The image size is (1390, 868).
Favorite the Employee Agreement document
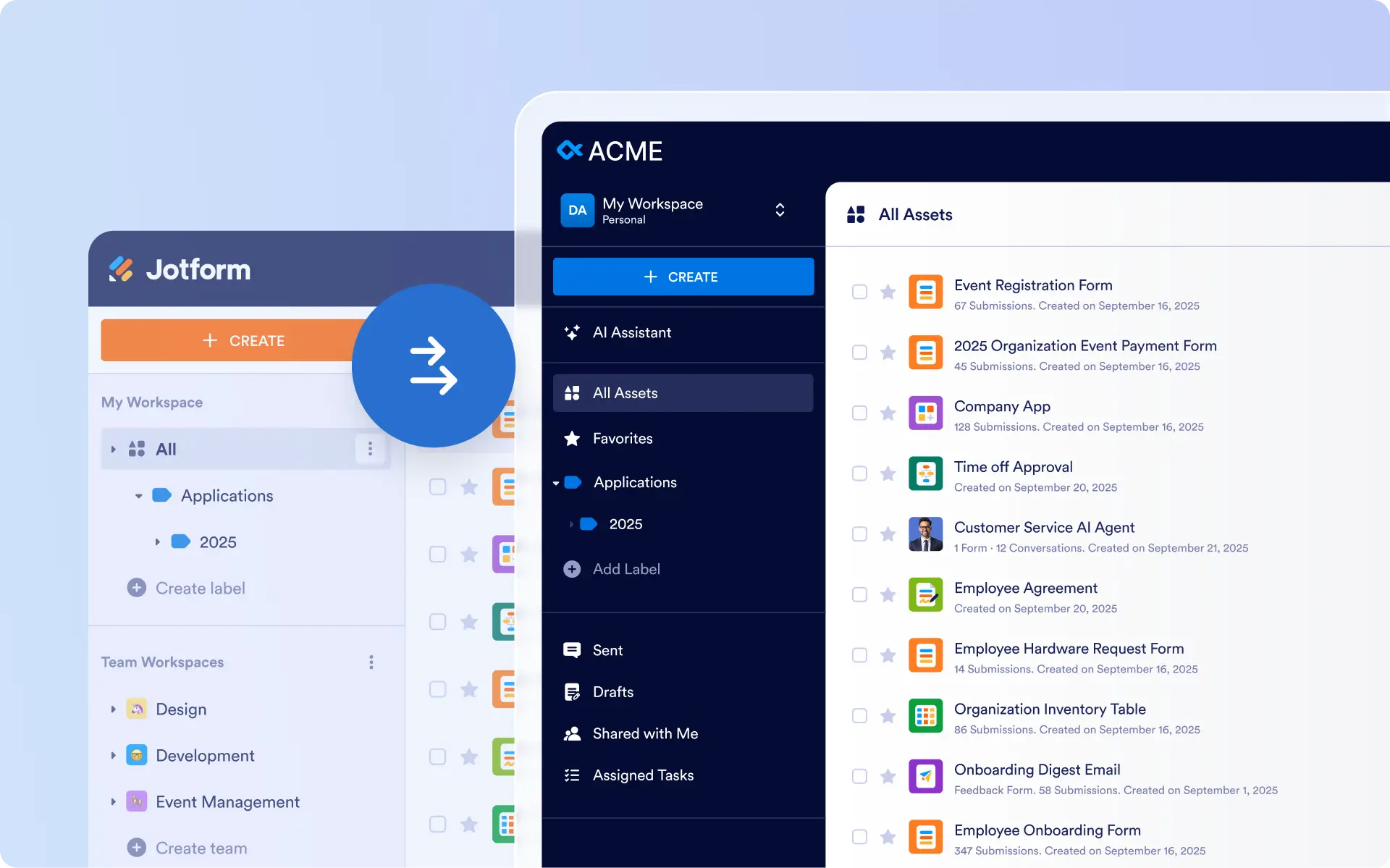pos(888,595)
